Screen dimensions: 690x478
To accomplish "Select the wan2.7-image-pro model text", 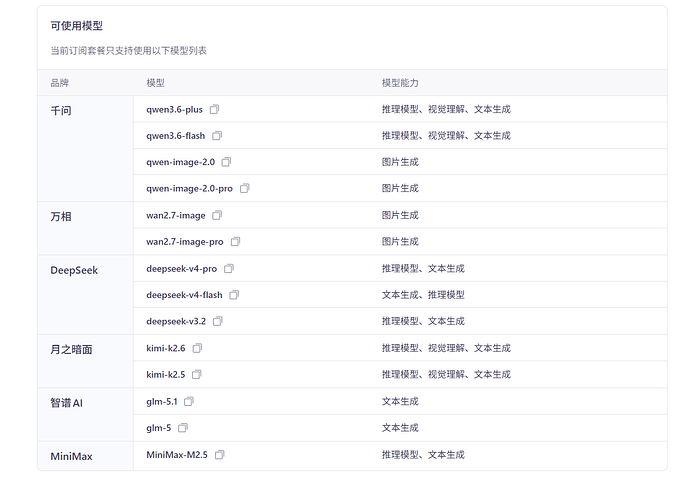I will point(185,242).
